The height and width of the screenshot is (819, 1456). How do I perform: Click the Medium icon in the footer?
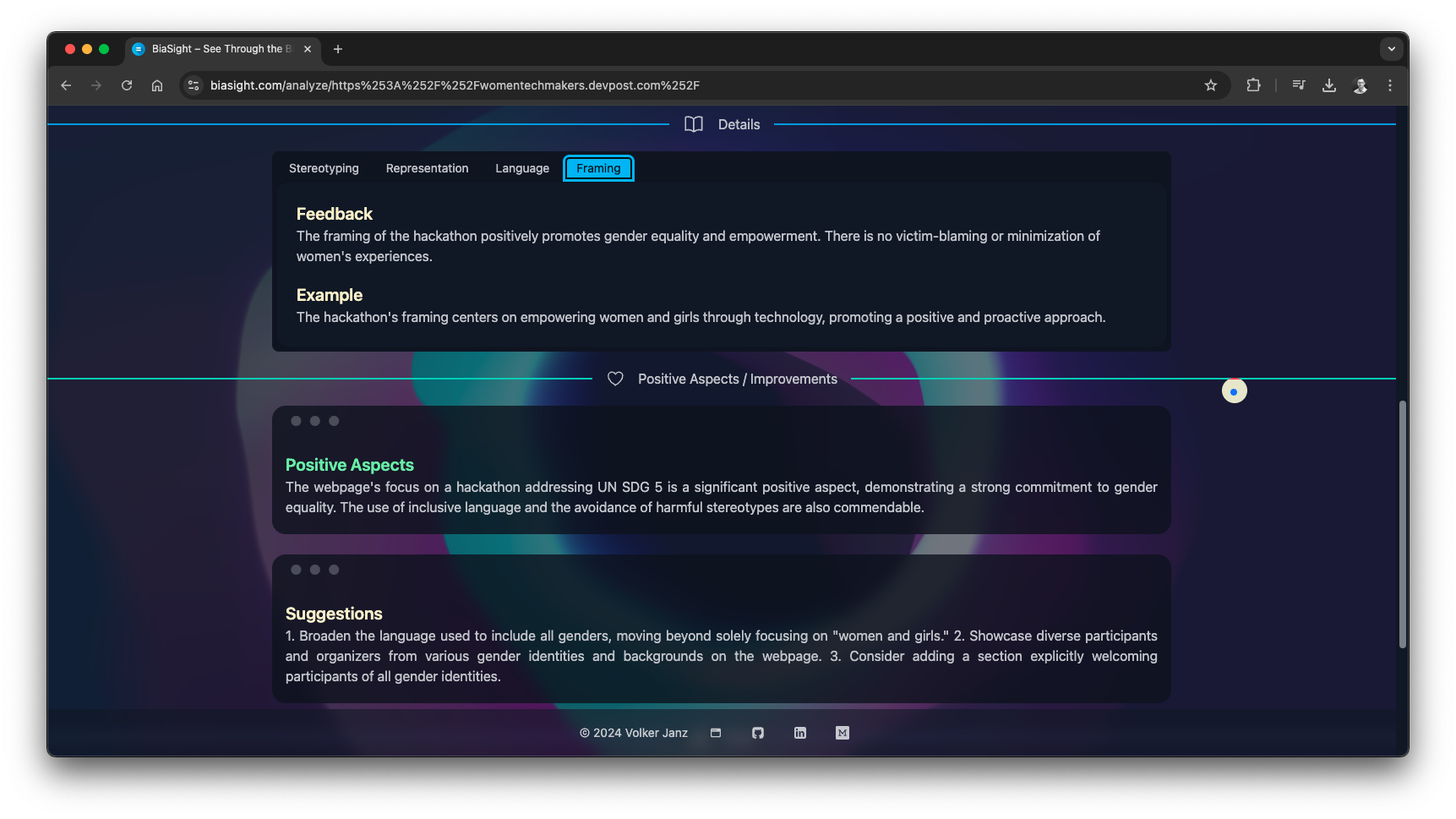(x=842, y=733)
